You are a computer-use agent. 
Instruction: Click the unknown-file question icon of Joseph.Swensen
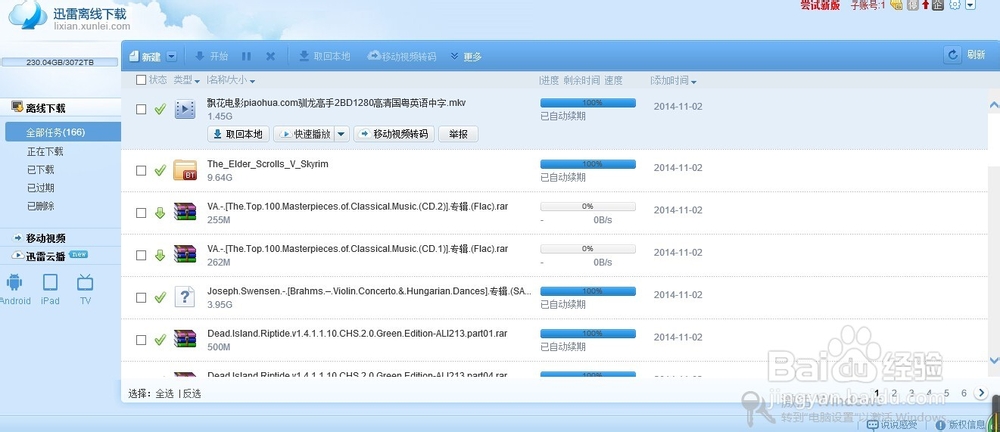[x=185, y=297]
